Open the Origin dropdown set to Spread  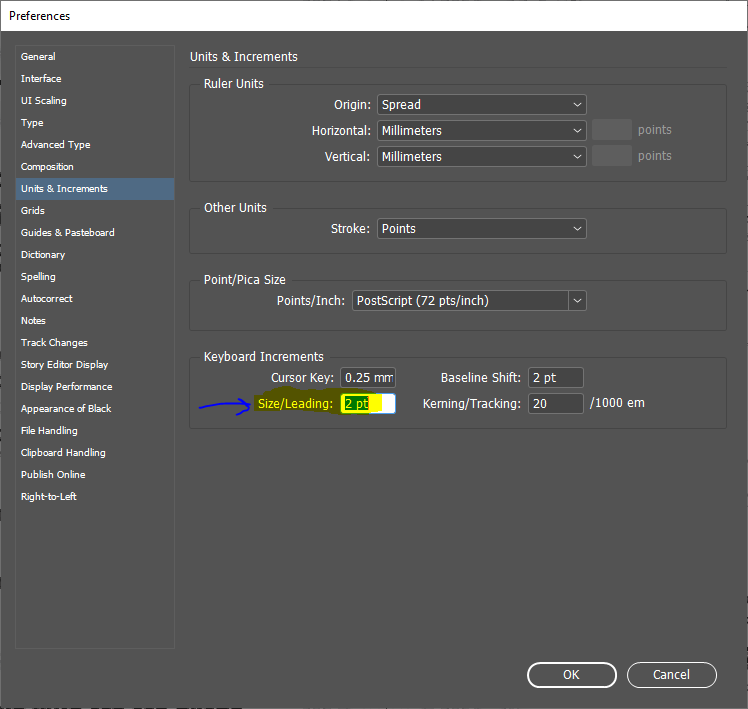coord(481,105)
